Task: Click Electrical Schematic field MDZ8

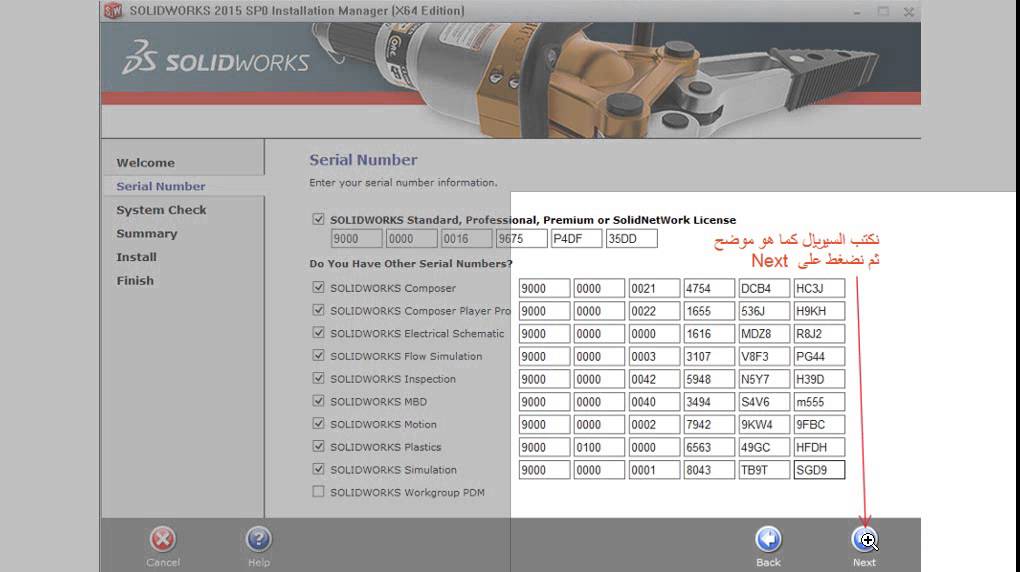Action: tap(764, 334)
